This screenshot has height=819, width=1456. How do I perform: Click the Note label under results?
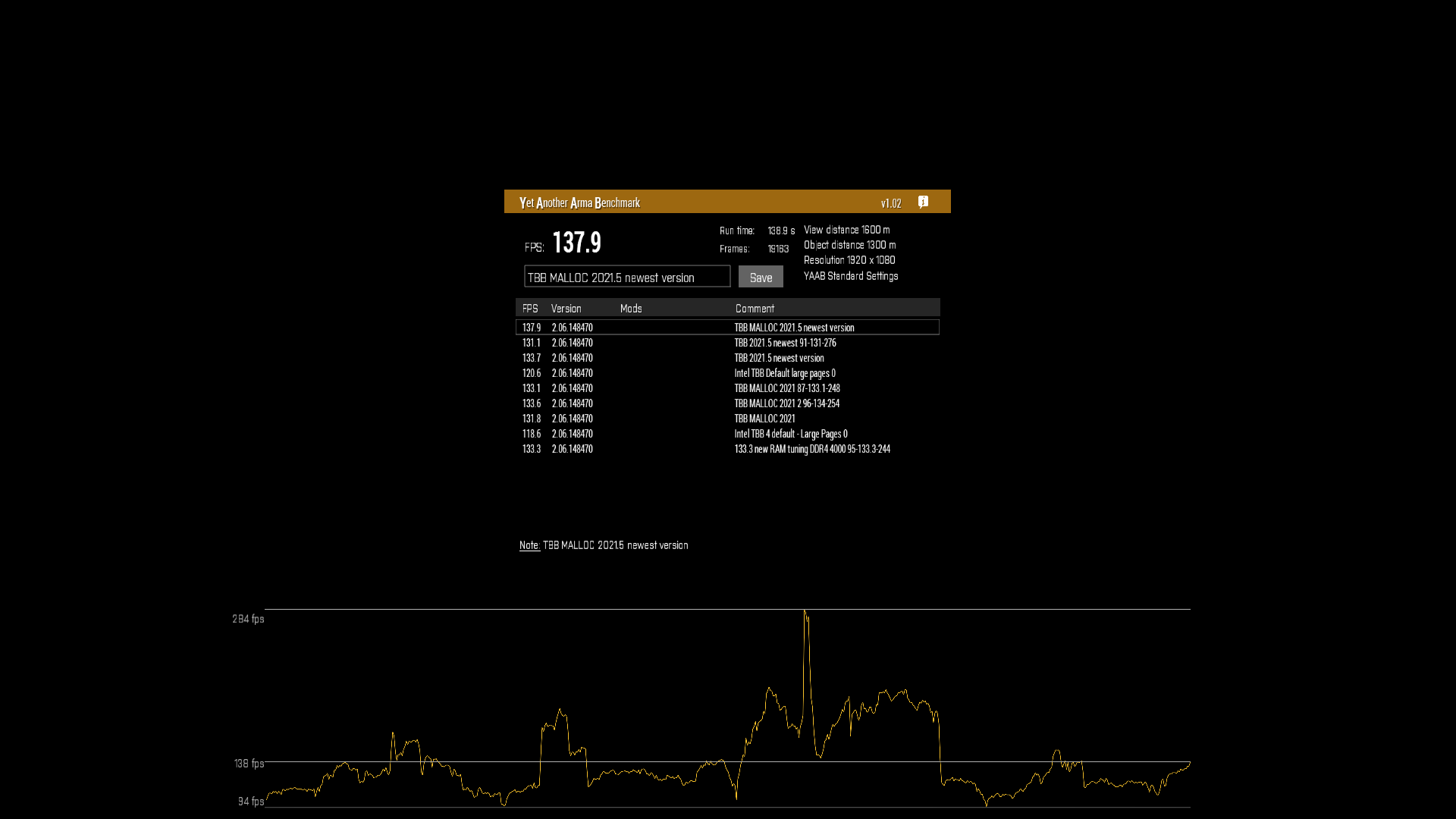[x=529, y=545]
